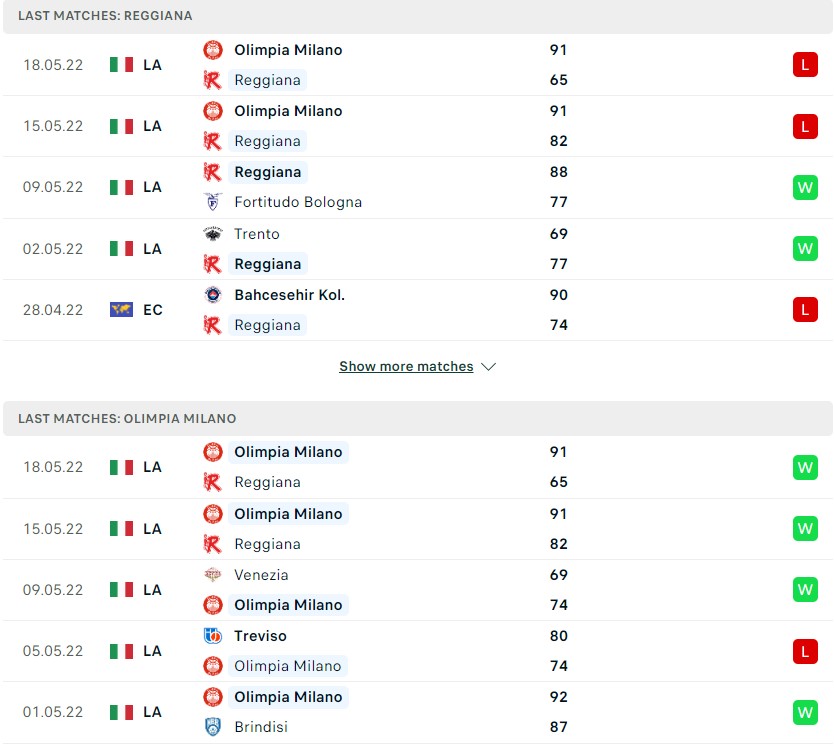834x747 pixels.
Task: Click the Bahcesehir Kol. team logo
Action: pyautogui.click(x=212, y=295)
